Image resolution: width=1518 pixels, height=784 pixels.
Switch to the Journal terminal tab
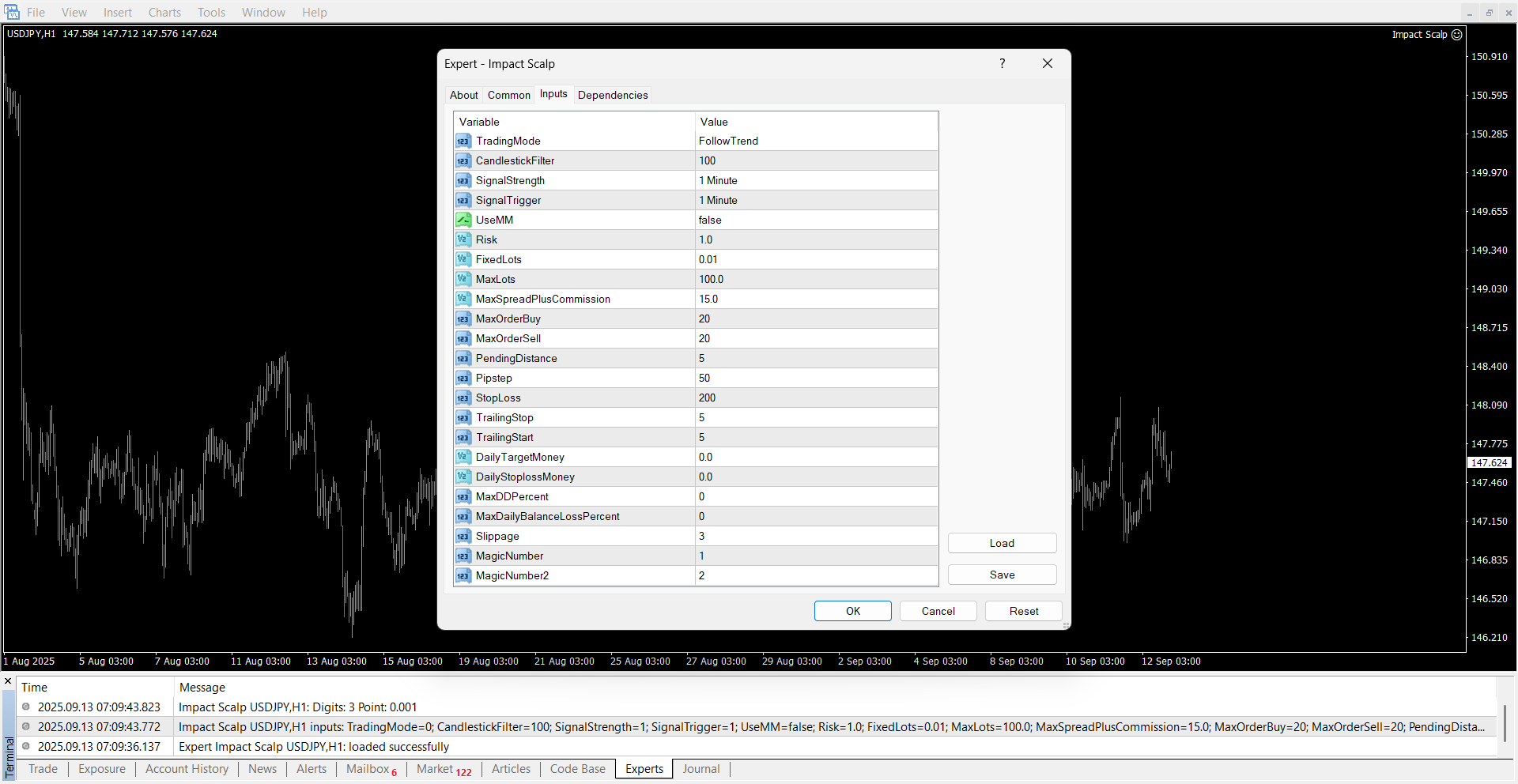click(700, 769)
